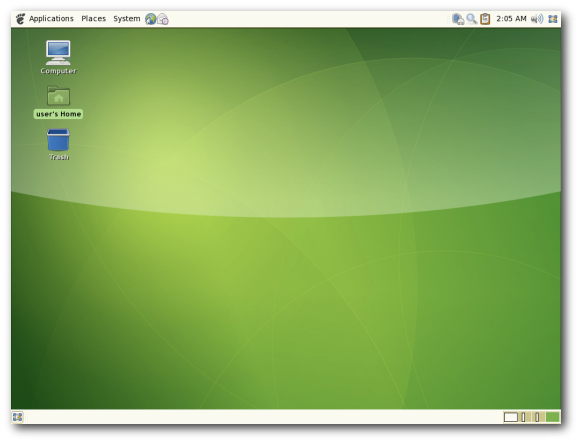Open the Applications menu
The image size is (580, 443).
pyautogui.click(x=51, y=18)
